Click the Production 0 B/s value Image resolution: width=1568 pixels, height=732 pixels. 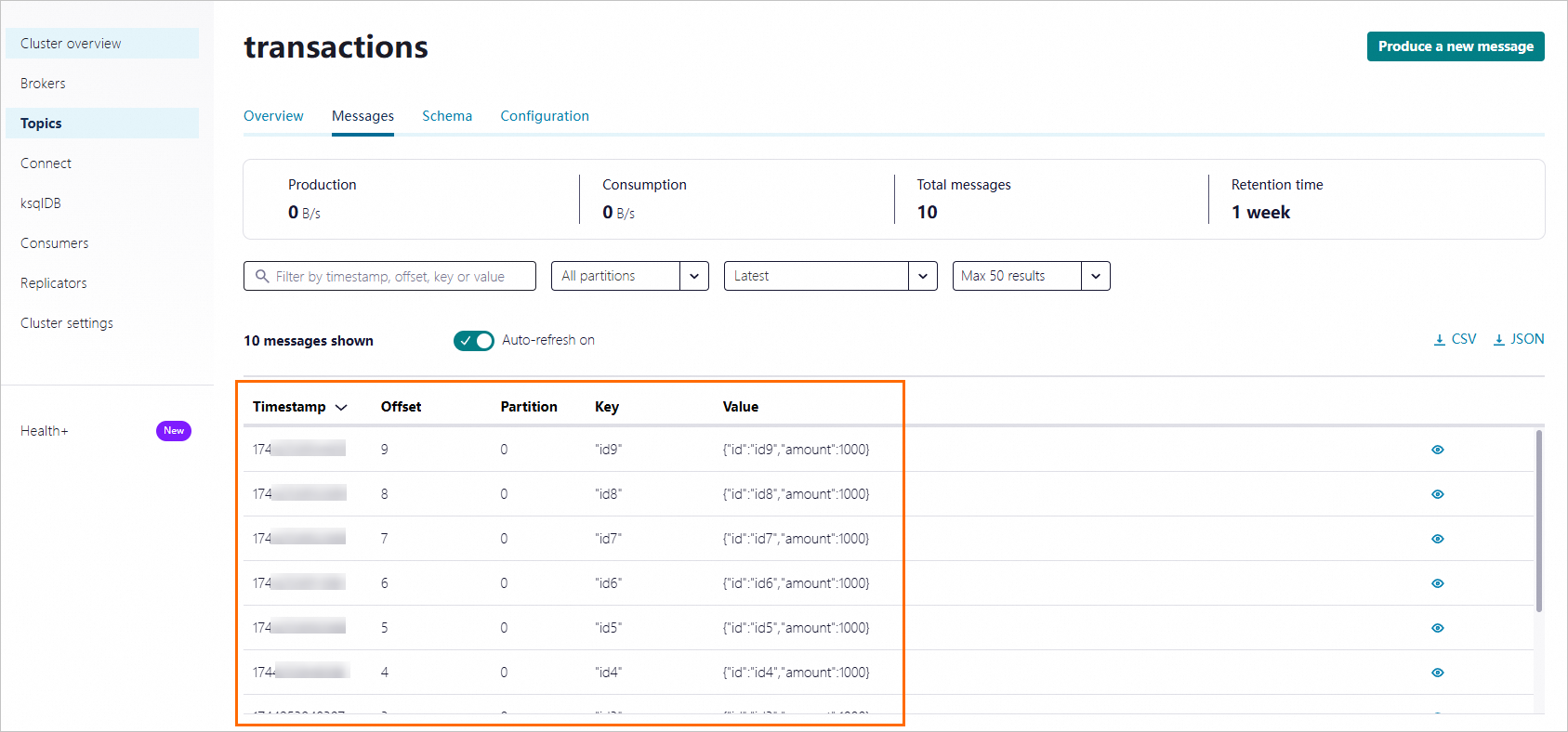(x=304, y=213)
